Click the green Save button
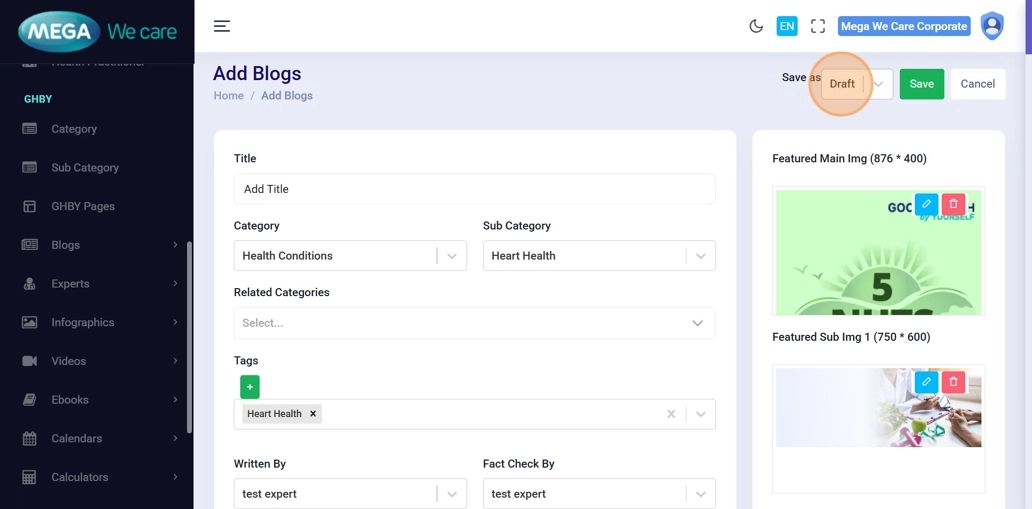 tap(921, 84)
